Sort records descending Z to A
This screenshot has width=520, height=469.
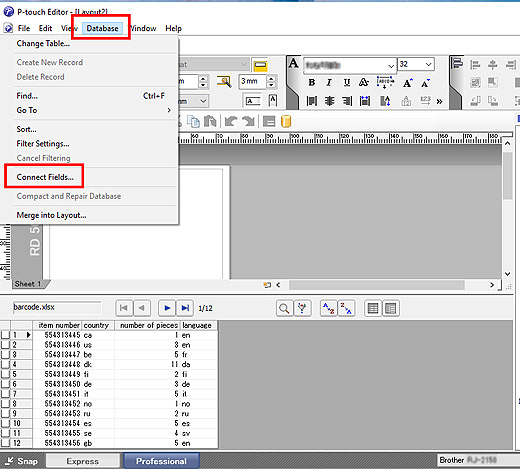point(346,308)
